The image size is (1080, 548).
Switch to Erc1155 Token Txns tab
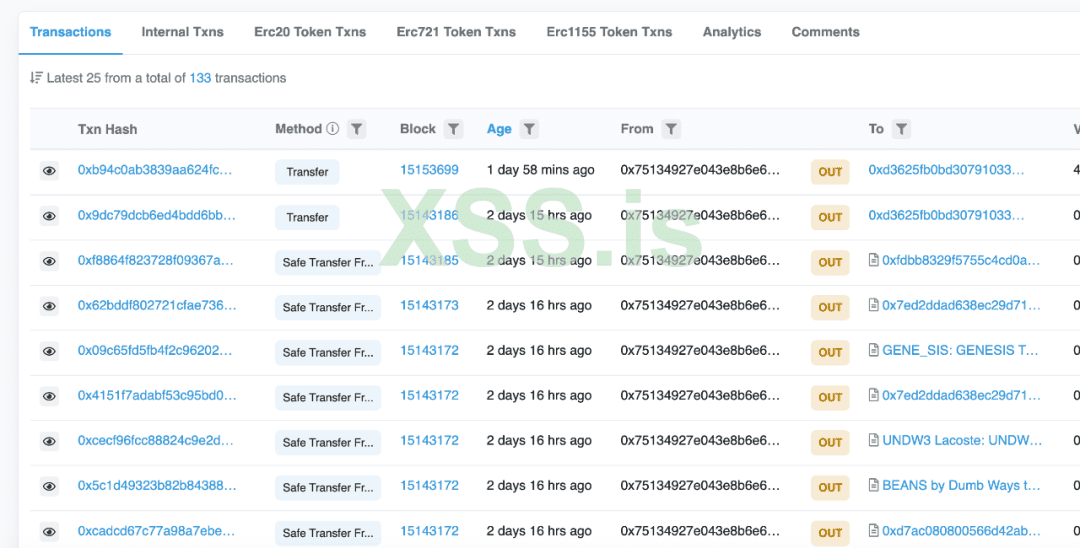coord(610,32)
